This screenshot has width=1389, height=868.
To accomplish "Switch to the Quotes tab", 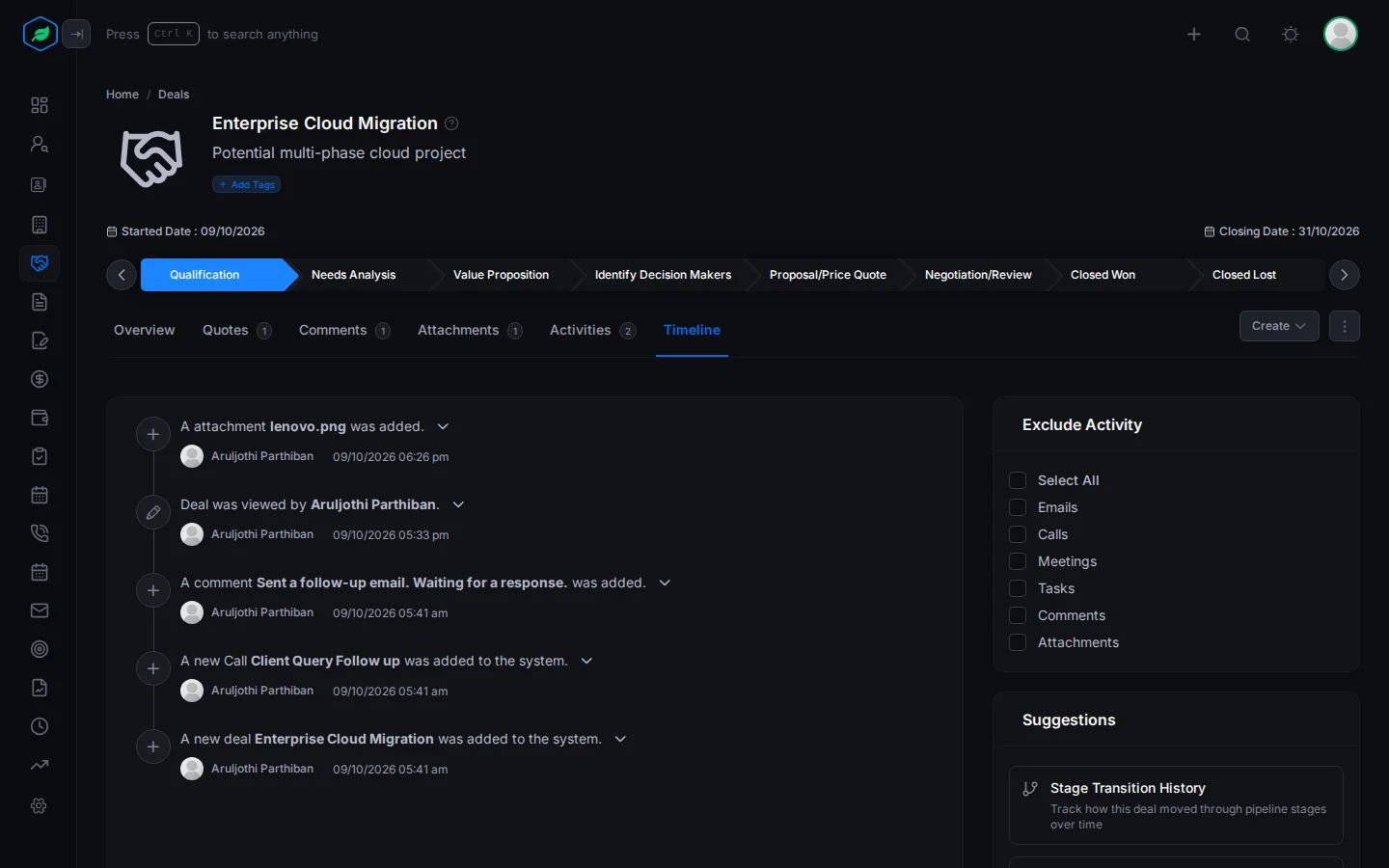I will click(236, 330).
